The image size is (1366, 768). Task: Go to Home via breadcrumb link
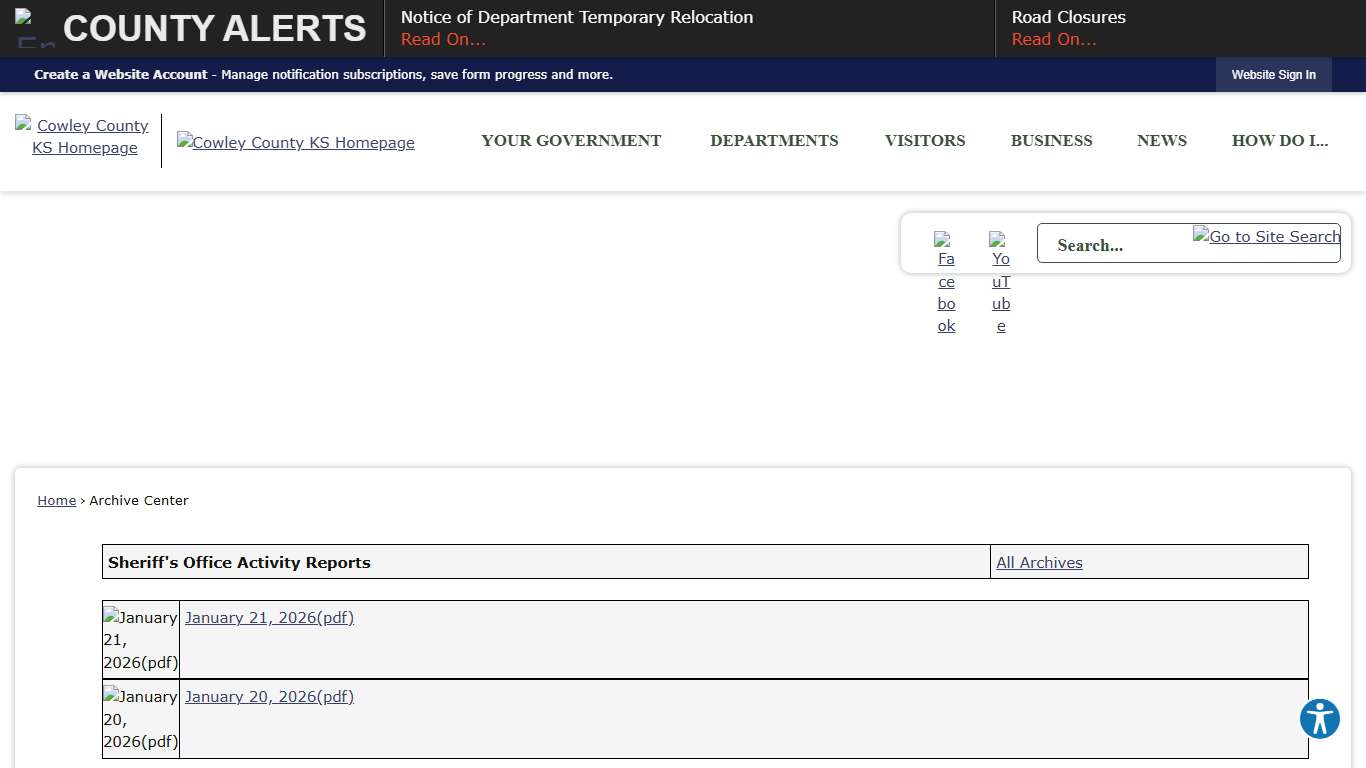tap(56, 500)
